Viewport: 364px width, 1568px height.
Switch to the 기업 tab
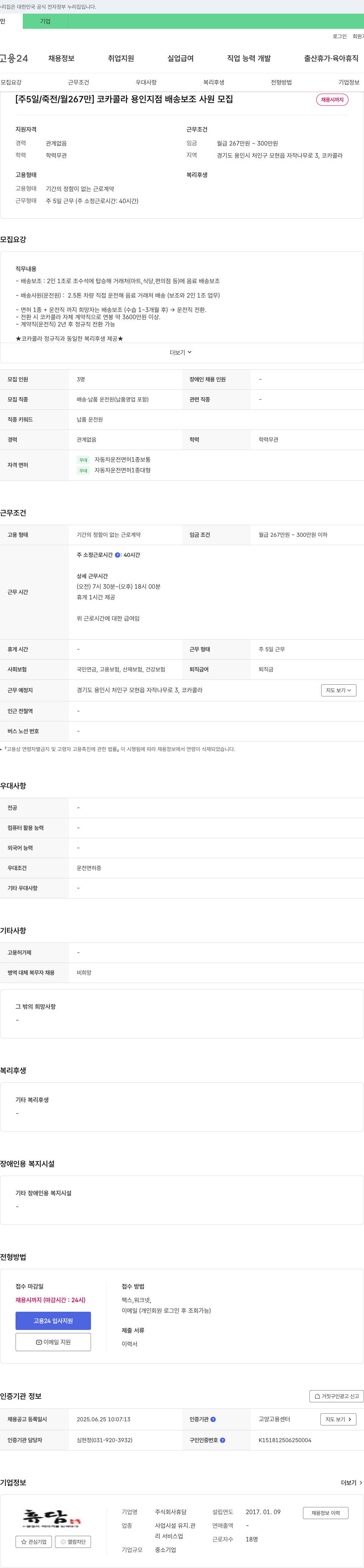point(45,21)
